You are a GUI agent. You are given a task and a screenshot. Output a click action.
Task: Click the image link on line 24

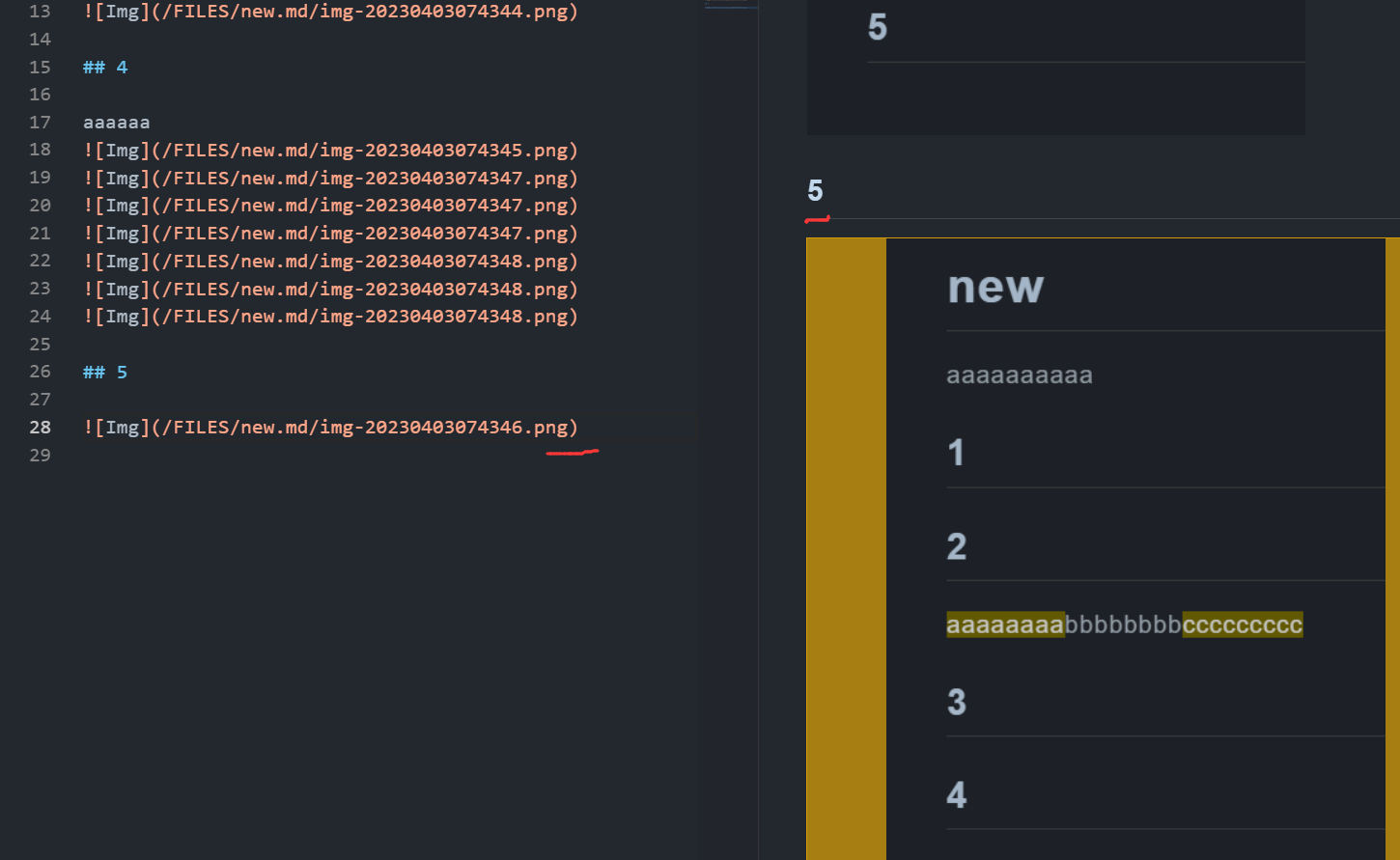(x=328, y=316)
